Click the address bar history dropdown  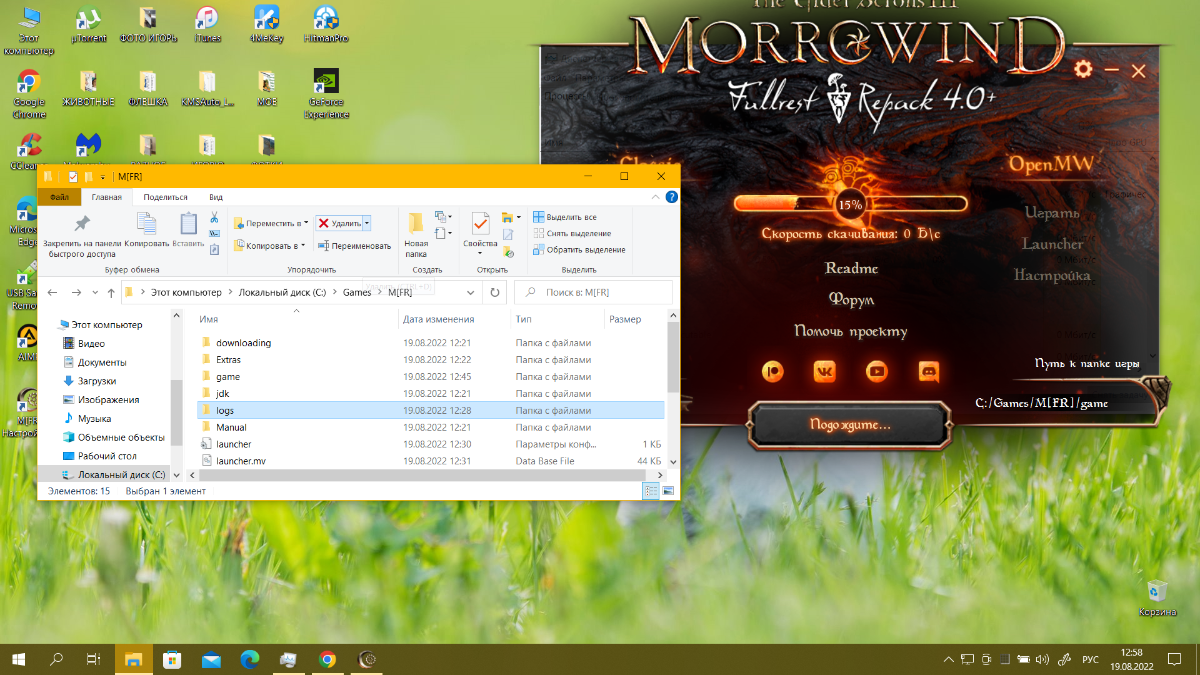click(x=471, y=292)
